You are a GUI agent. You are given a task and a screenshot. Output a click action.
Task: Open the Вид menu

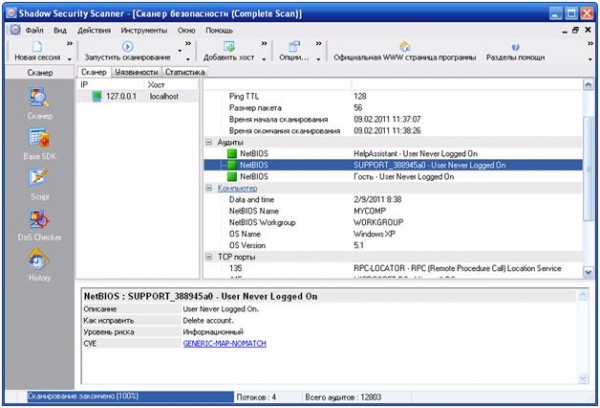60,30
